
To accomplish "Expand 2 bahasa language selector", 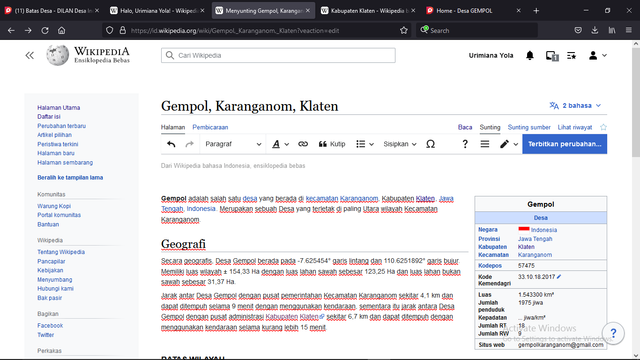I will click(x=576, y=106).
